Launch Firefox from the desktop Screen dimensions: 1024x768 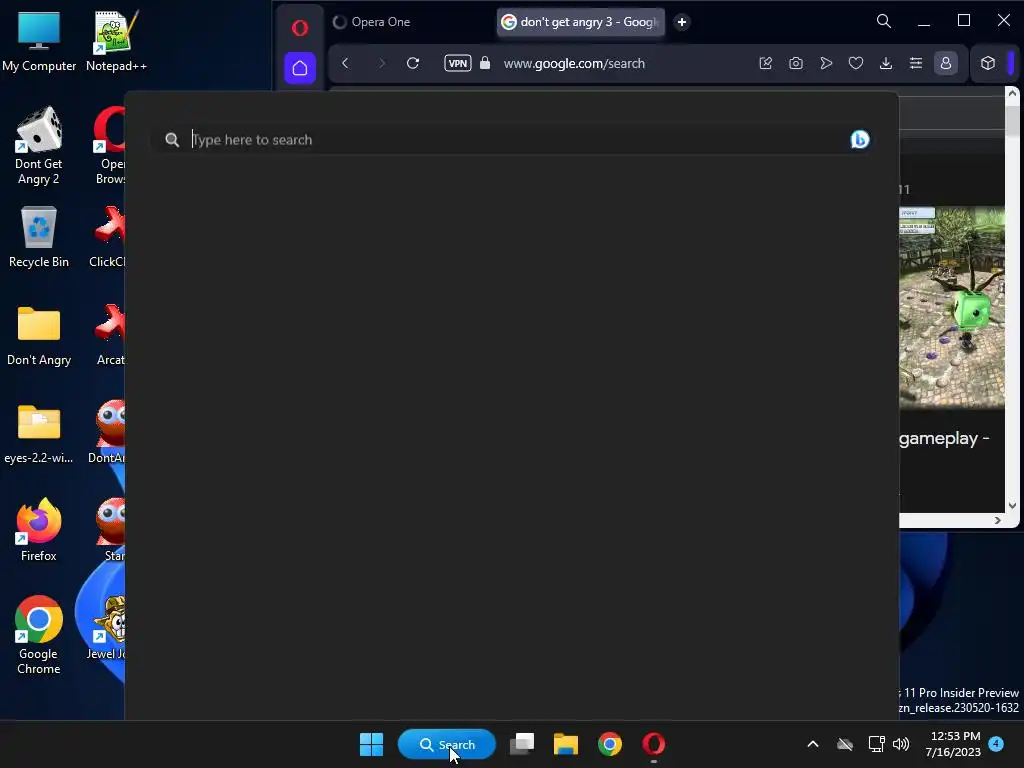tap(39, 530)
